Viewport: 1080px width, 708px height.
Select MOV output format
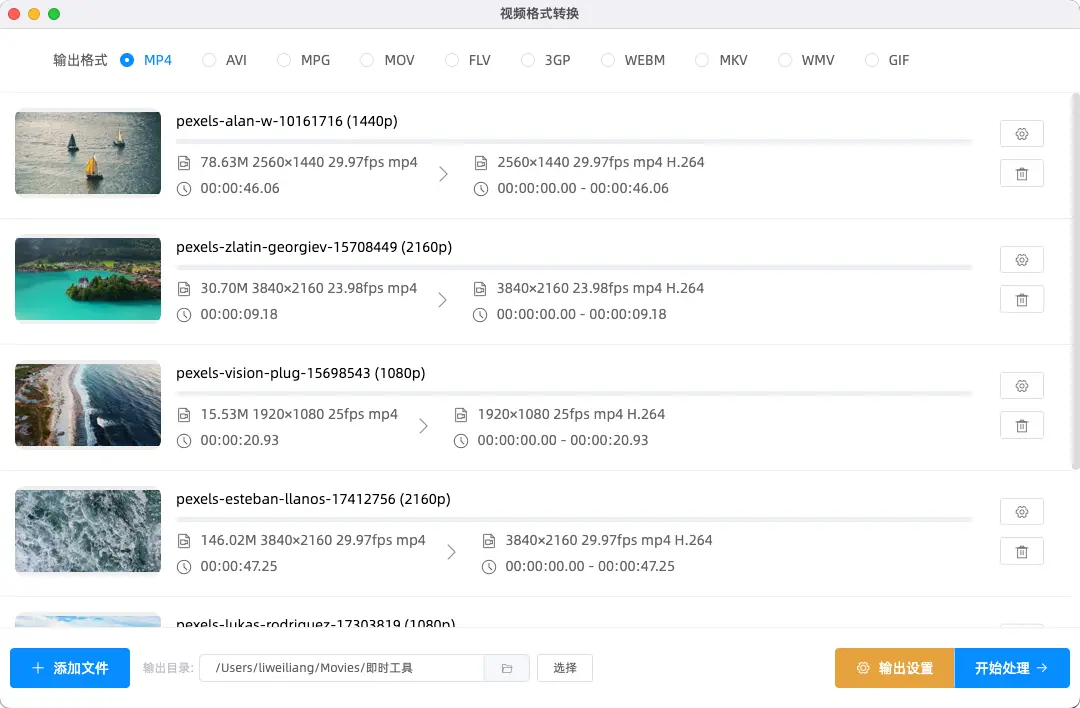[x=387, y=60]
